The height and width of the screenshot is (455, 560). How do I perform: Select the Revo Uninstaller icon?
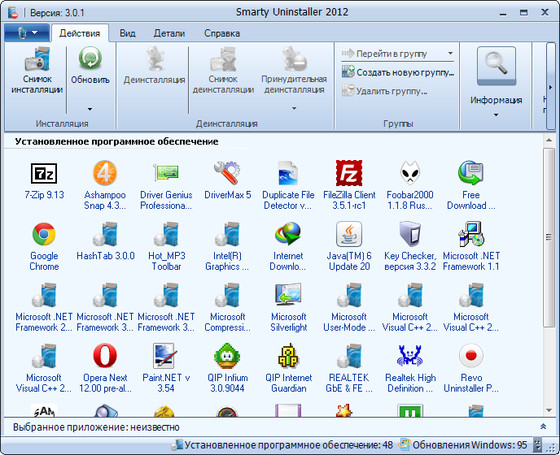[471, 356]
